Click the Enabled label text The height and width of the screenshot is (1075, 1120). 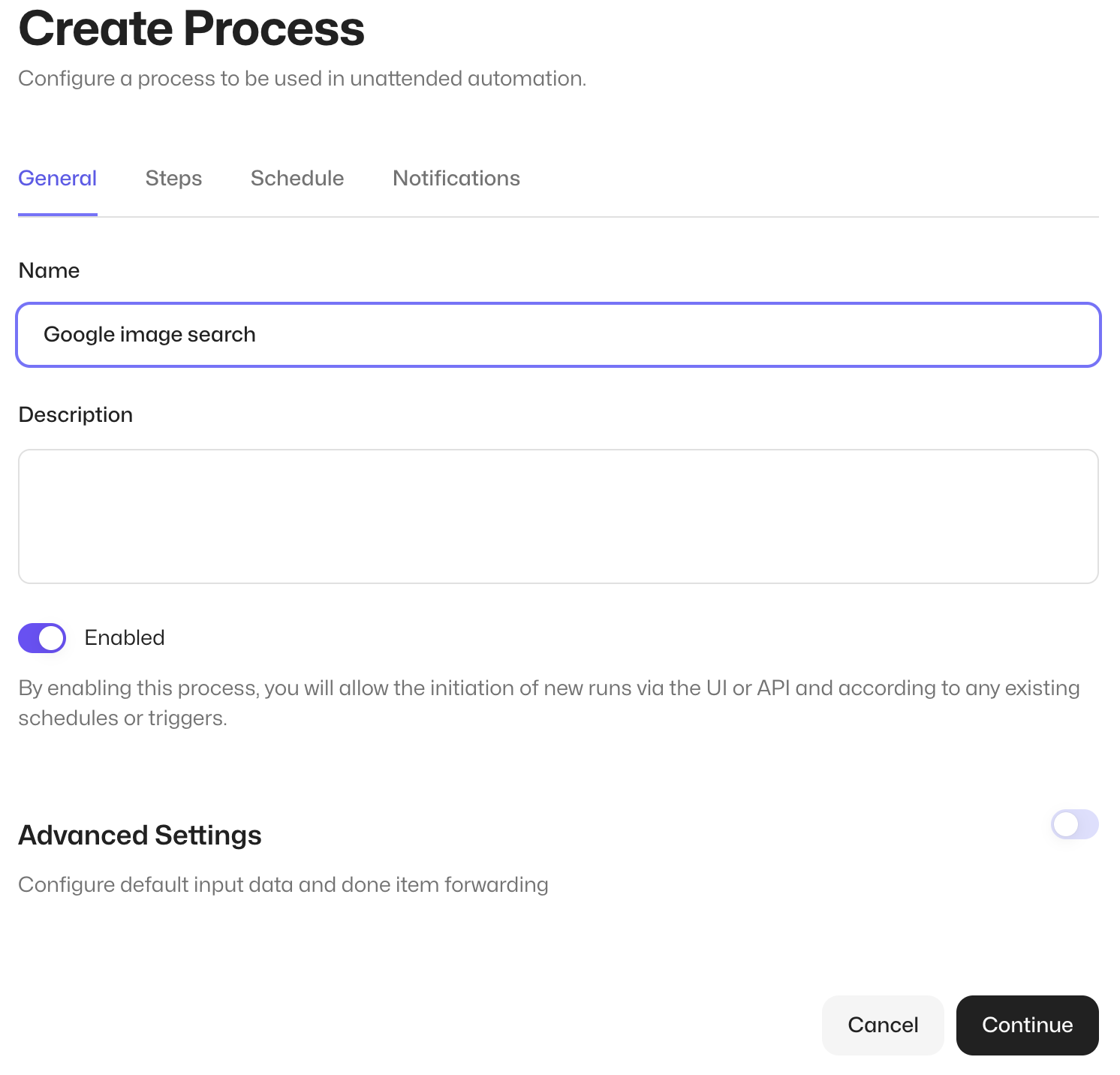pos(125,638)
